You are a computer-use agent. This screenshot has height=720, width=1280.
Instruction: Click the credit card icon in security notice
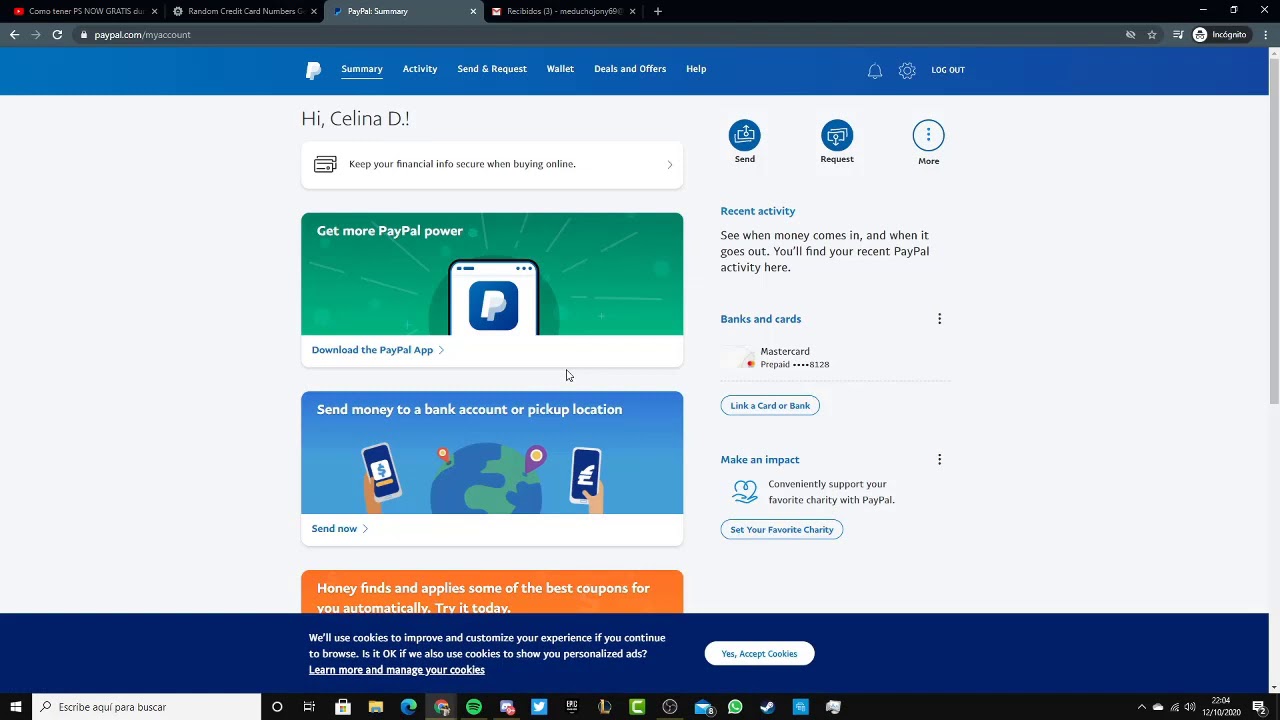coord(325,164)
